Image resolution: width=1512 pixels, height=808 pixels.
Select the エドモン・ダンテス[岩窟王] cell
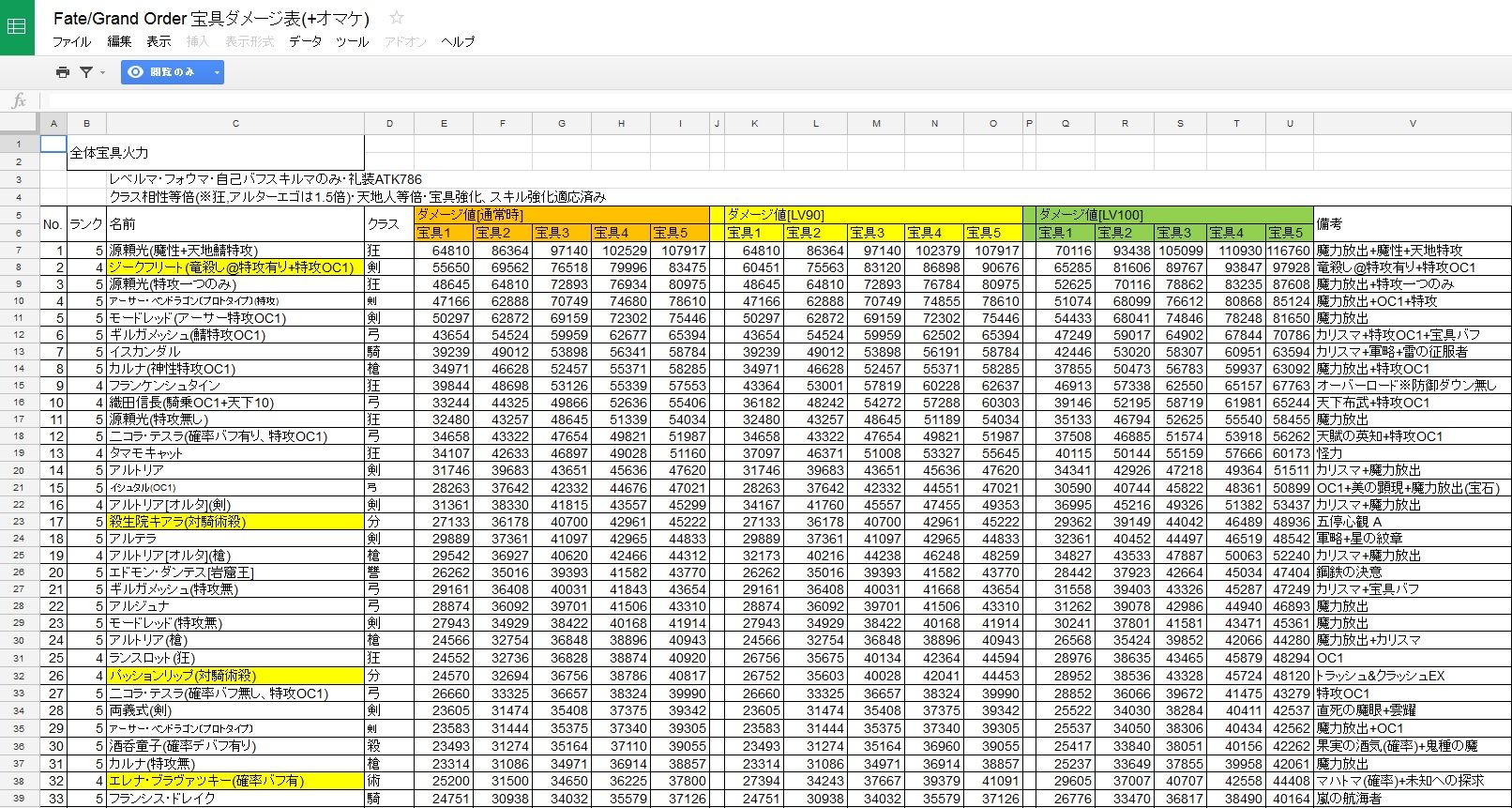tap(235, 572)
